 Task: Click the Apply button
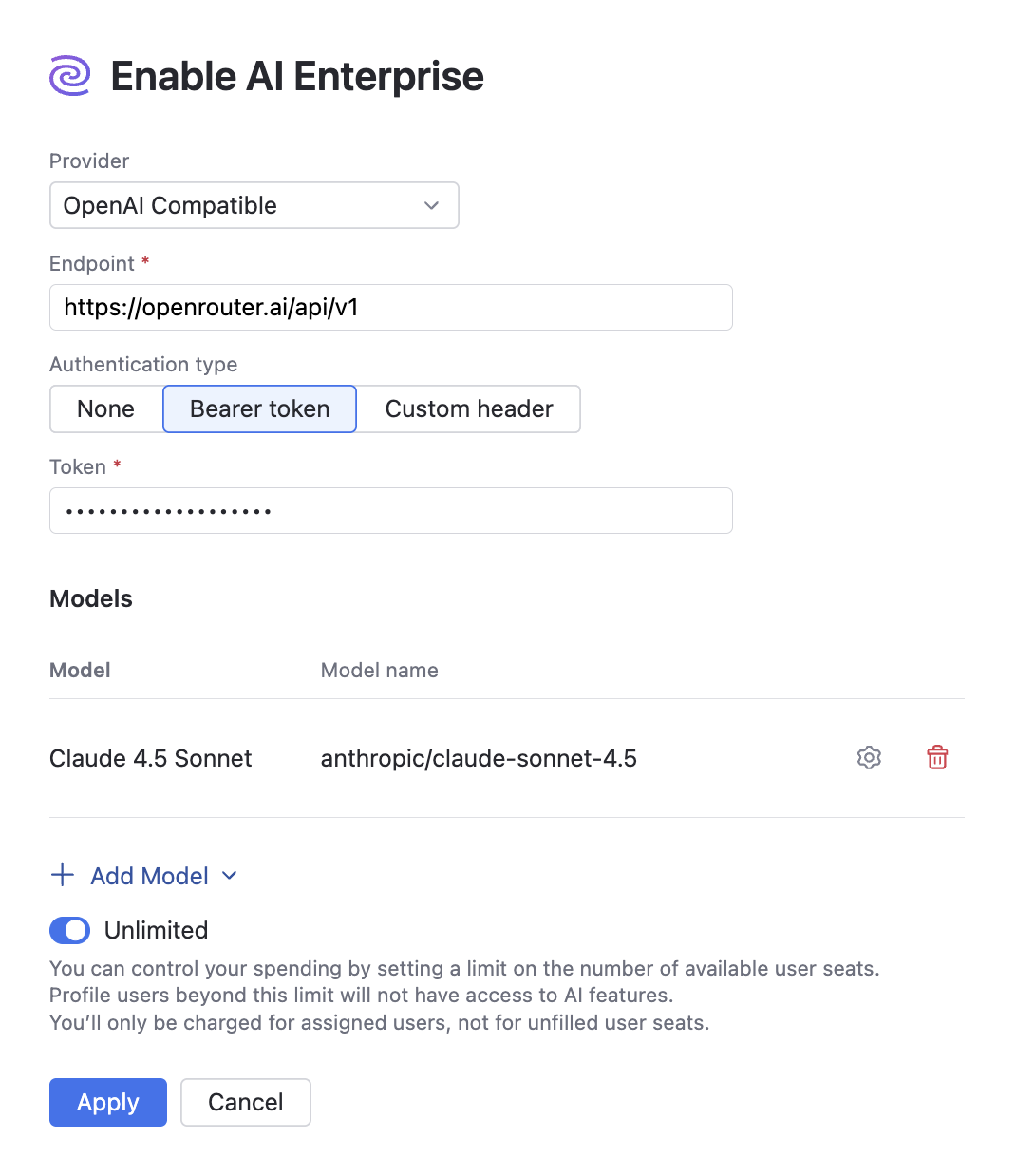[x=107, y=1102]
